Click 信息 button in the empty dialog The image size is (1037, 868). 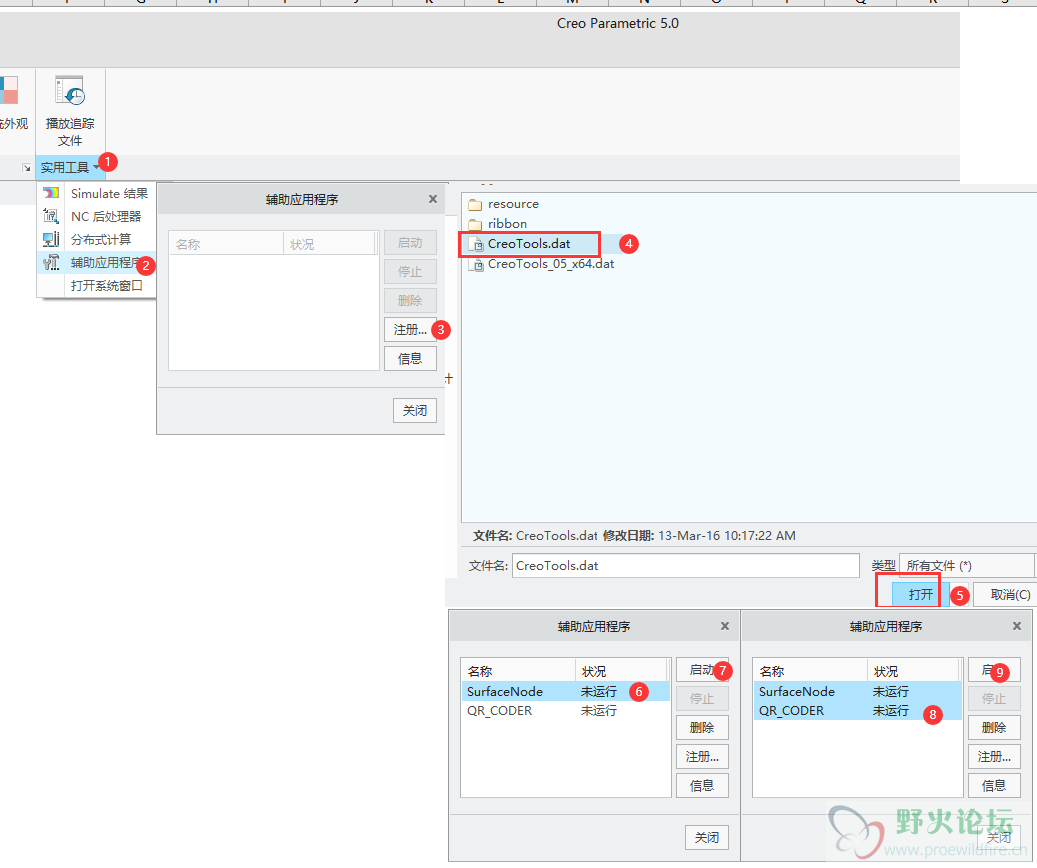(x=410, y=359)
